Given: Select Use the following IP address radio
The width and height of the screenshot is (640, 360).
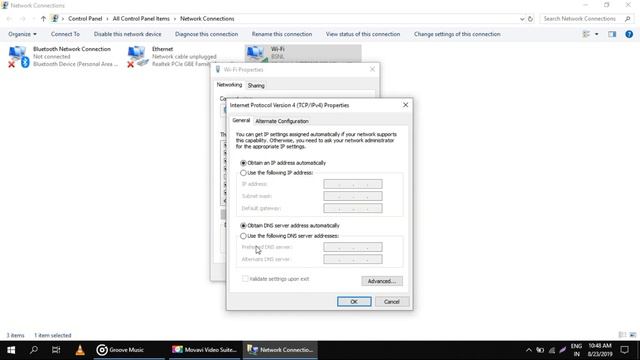Looking at the screenshot, I should [x=243, y=173].
